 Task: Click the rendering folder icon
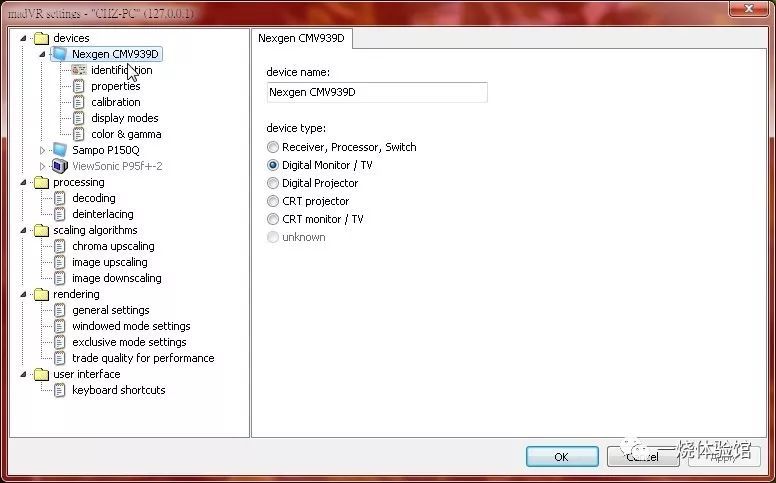click(x=42, y=294)
